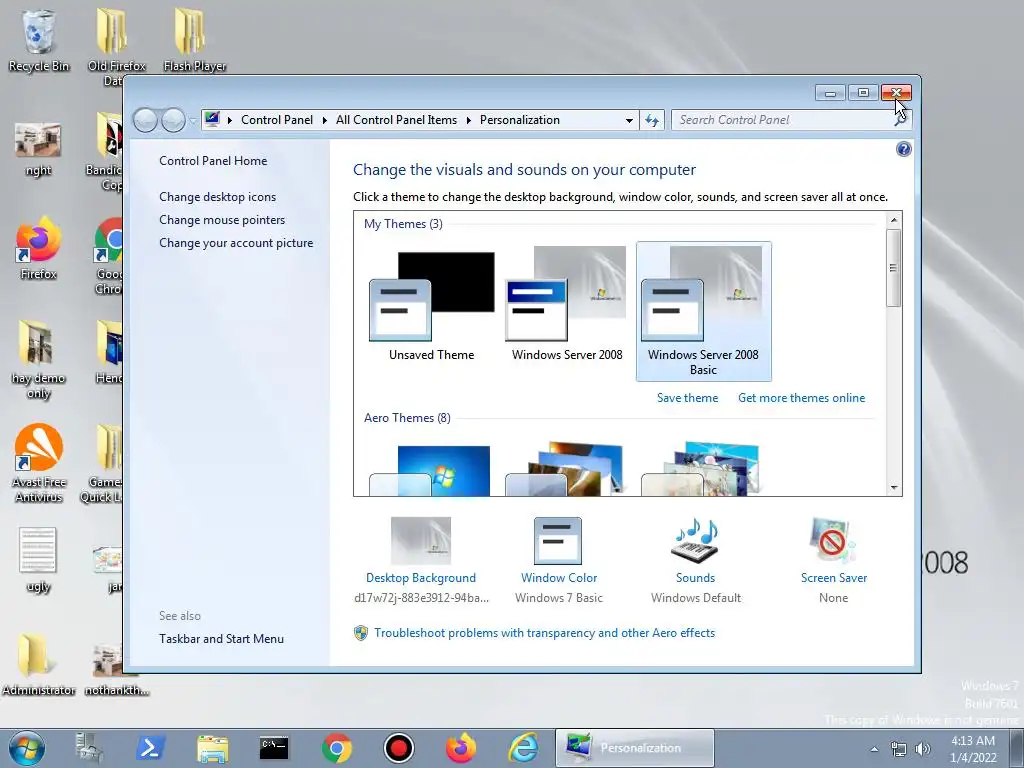1024x768 pixels.
Task: Click the Save theme link
Action: tap(687, 398)
